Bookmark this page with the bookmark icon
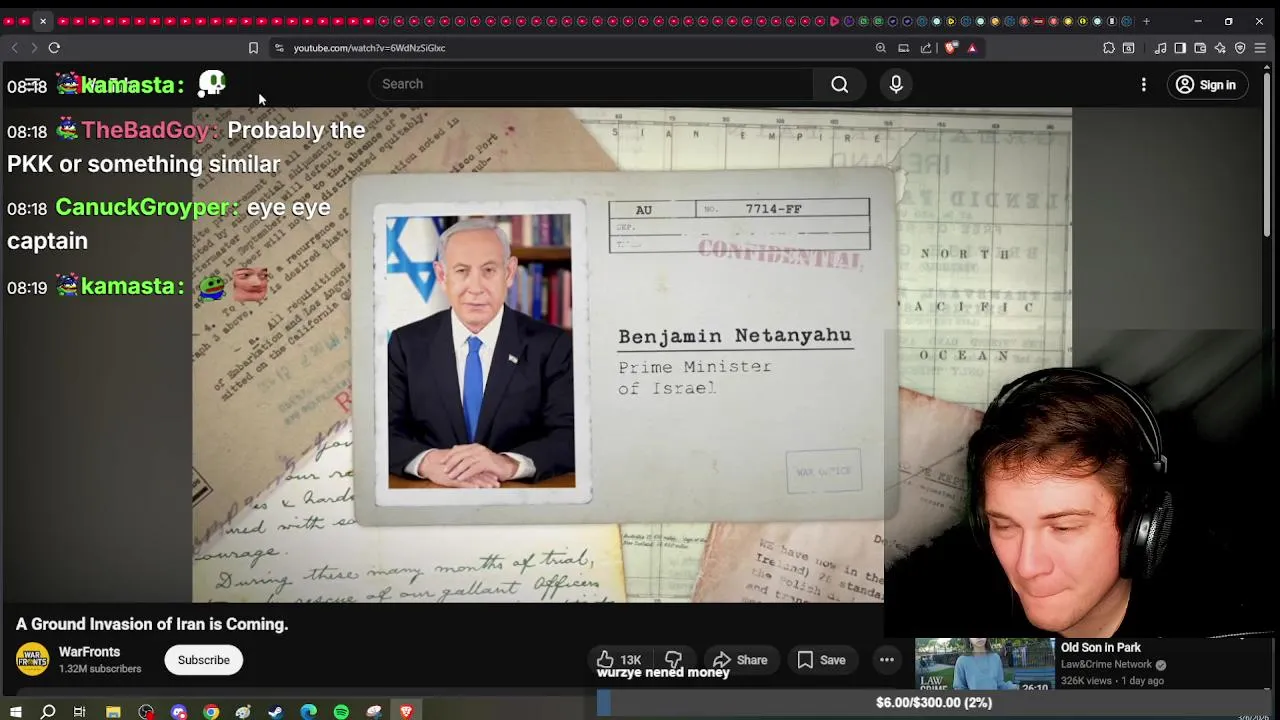Screen dimensions: 1280x720 (253, 47)
